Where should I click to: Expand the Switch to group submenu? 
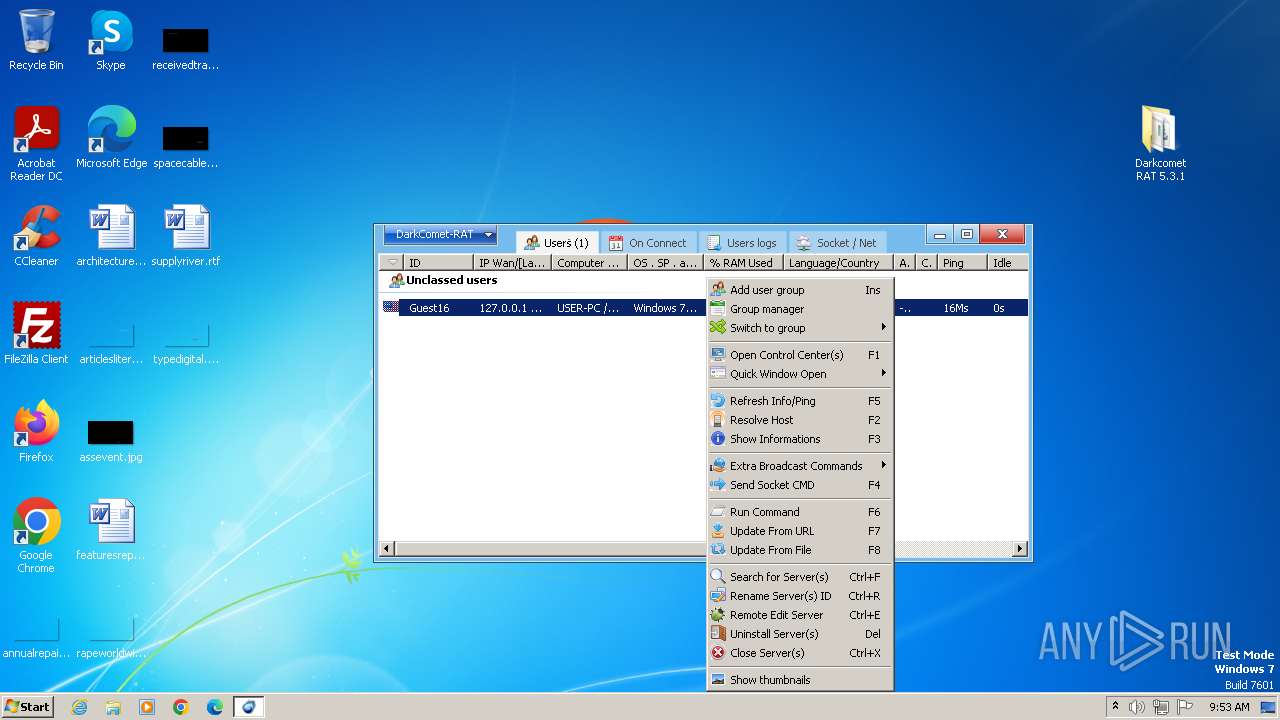click(799, 328)
